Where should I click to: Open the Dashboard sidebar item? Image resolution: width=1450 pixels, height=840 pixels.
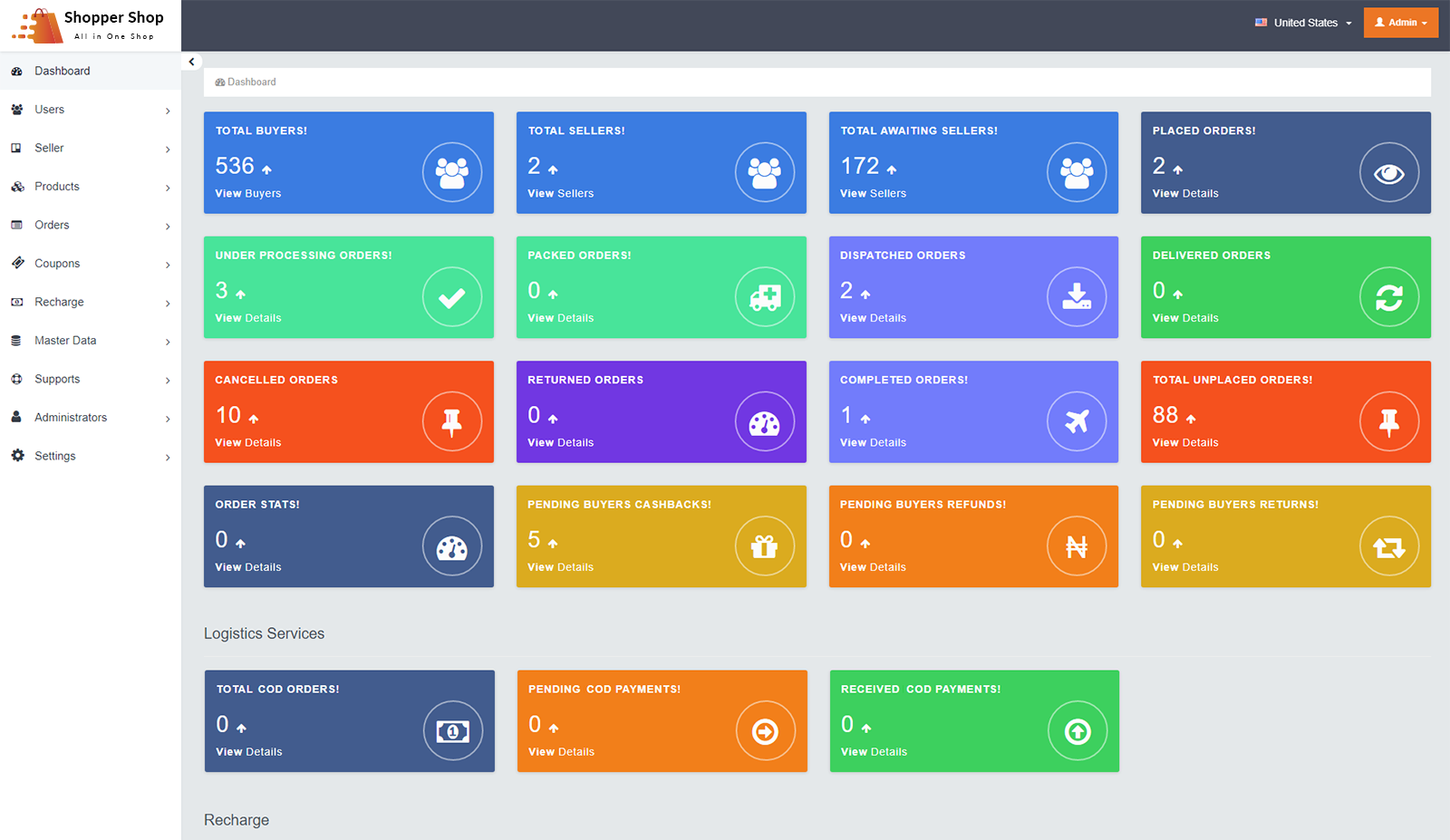click(91, 71)
